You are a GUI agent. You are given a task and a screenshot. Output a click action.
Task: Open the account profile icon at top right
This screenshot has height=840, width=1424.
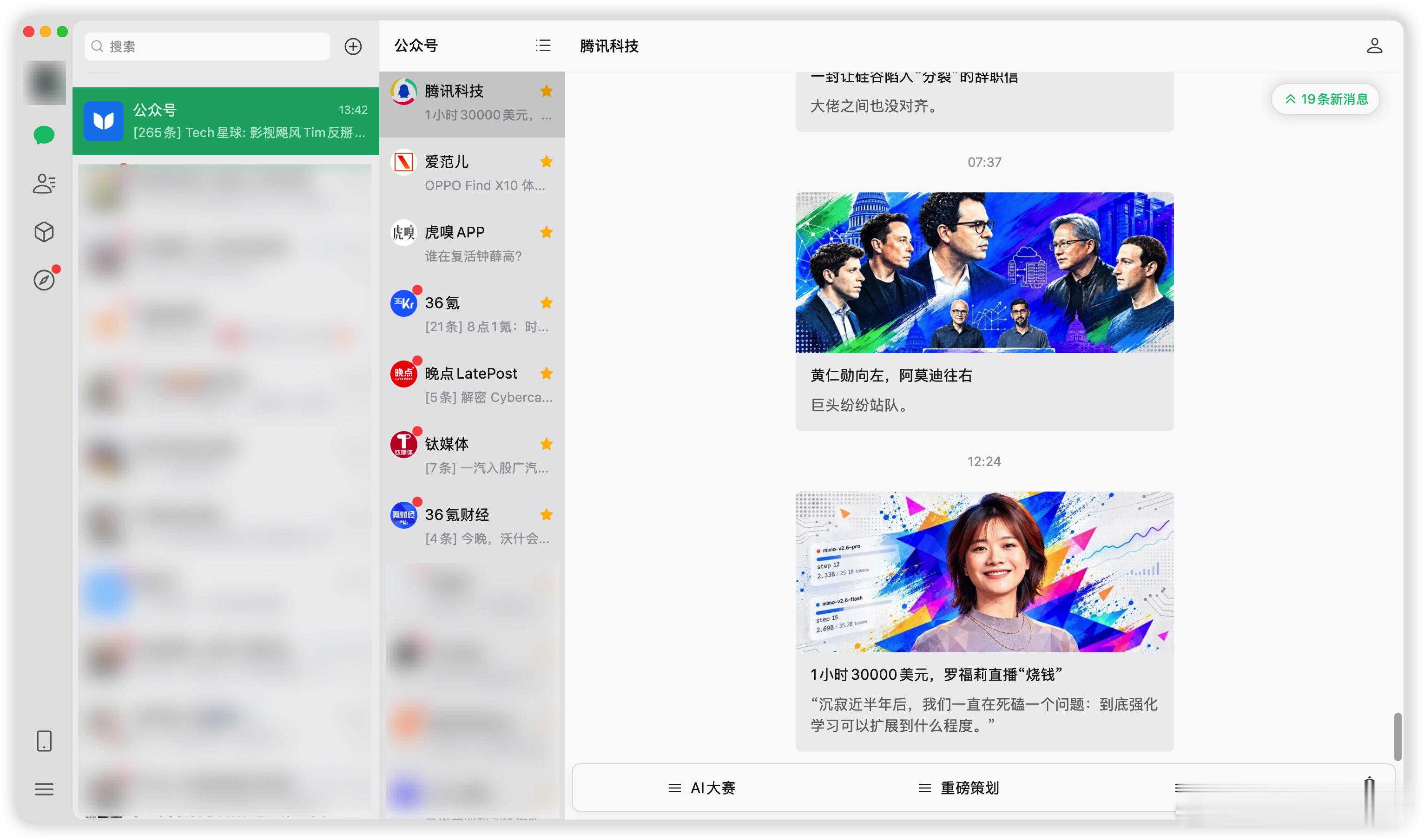pos(1374,46)
